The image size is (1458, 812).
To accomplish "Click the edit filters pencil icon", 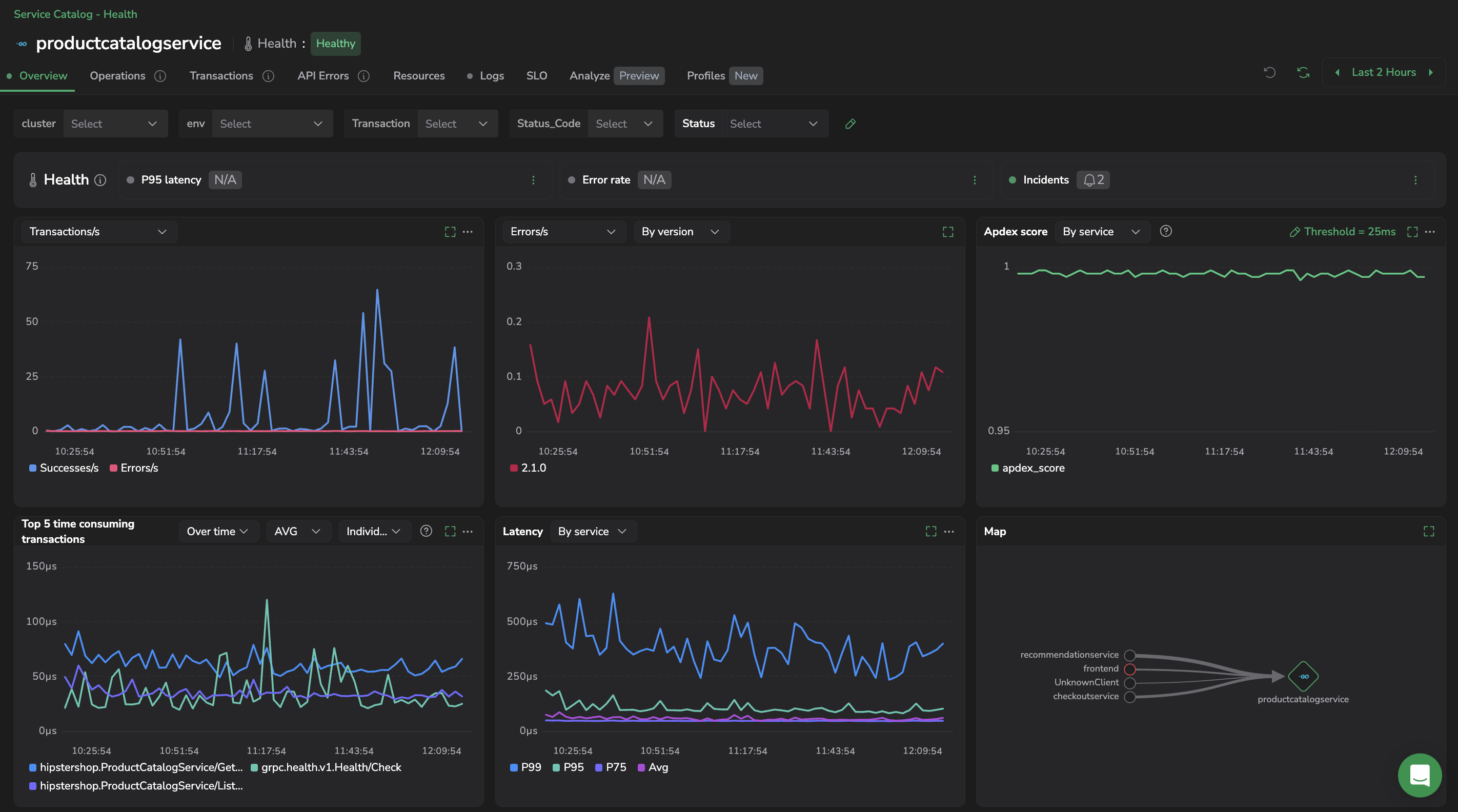I will click(x=850, y=124).
